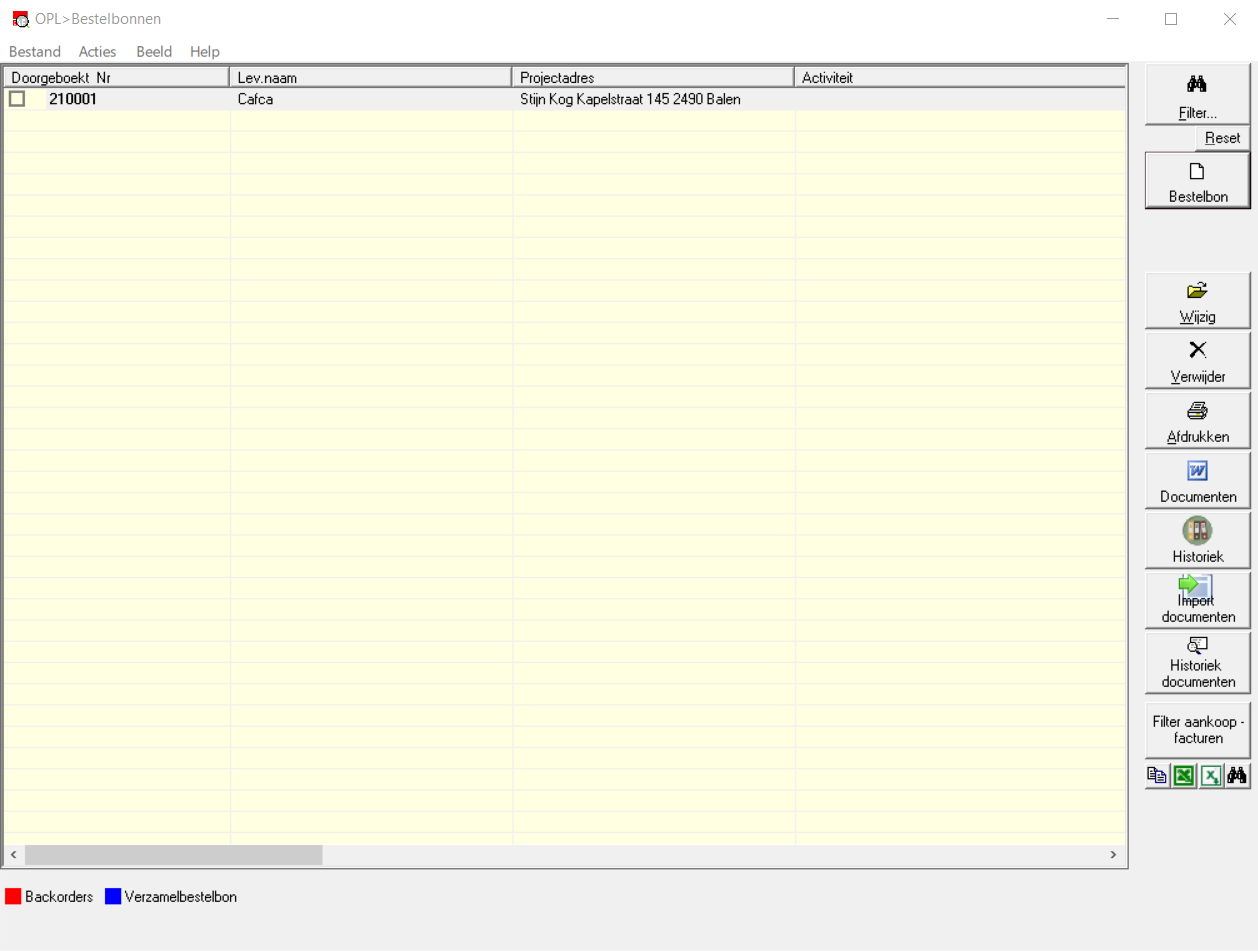The height and width of the screenshot is (951, 1258).
Task: Close the OPL Bestelbonnen window
Action: (1230, 19)
